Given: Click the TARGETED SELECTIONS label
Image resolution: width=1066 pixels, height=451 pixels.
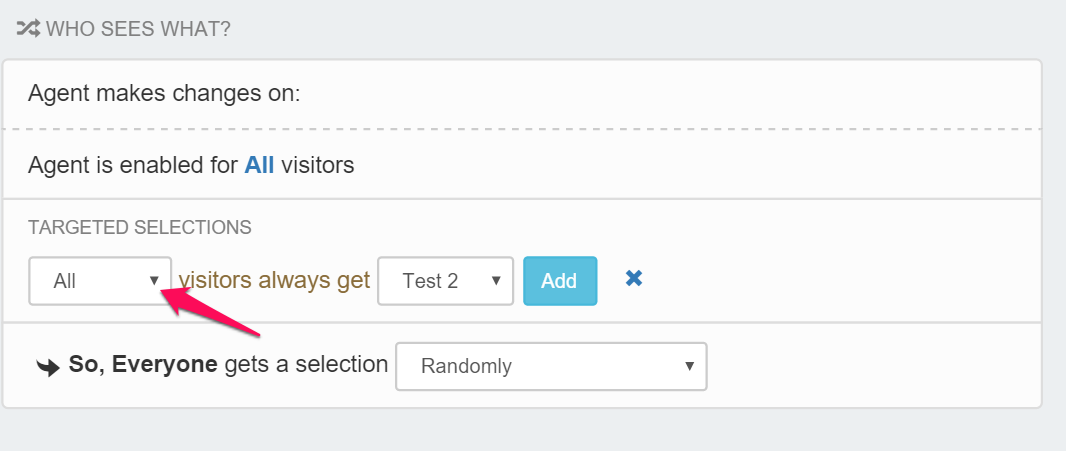Looking at the screenshot, I should tap(139, 227).
